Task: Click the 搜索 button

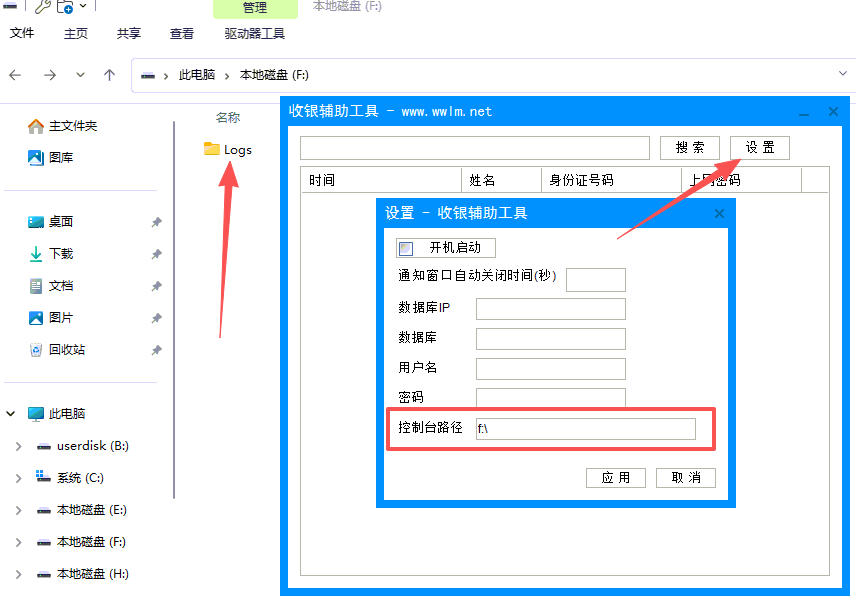Action: [x=690, y=148]
